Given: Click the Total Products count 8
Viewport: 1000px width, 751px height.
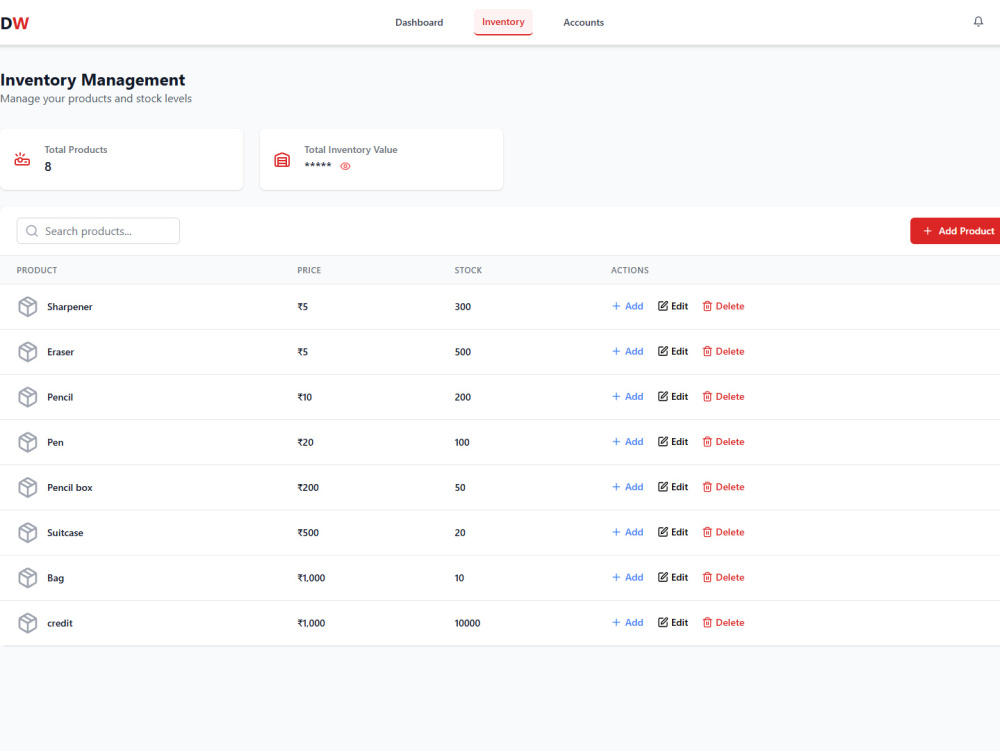Looking at the screenshot, I should pyautogui.click(x=48, y=167).
